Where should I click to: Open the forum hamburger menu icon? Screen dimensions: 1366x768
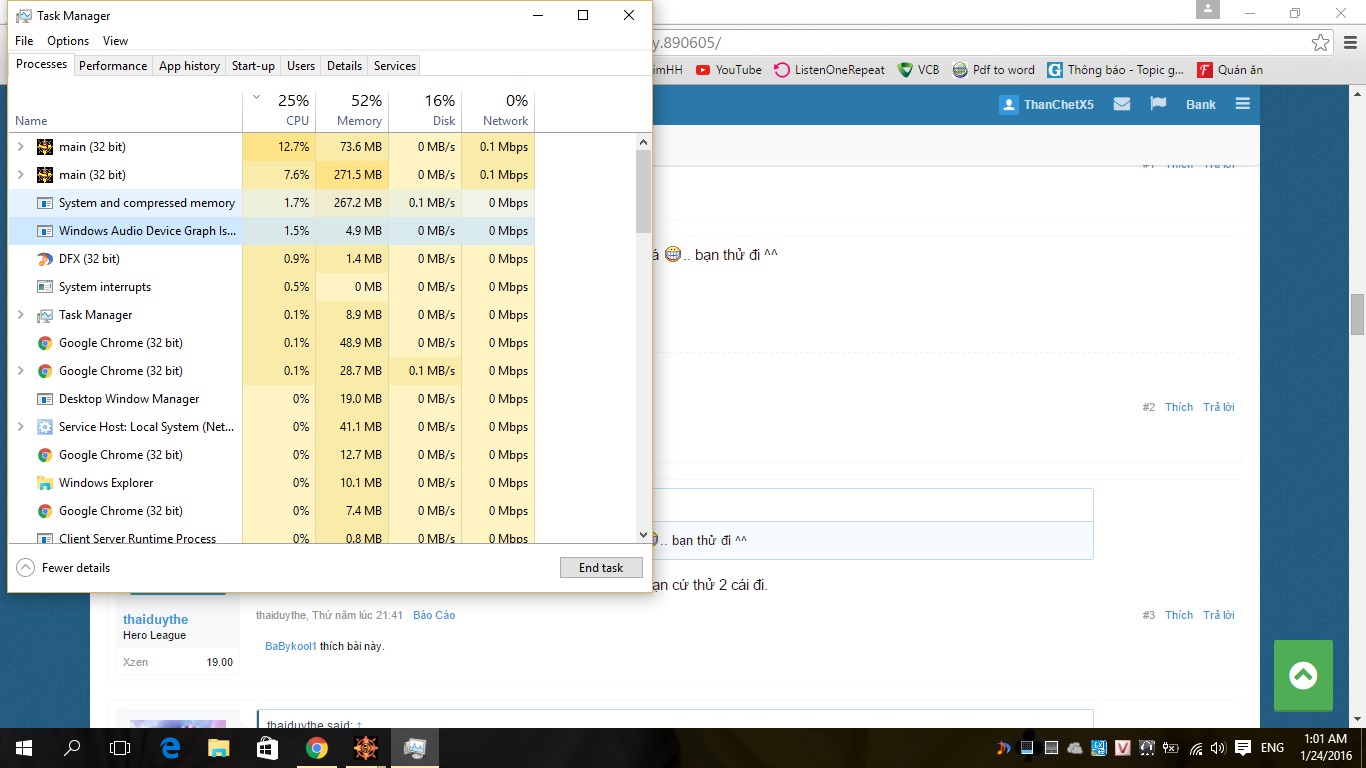click(x=1243, y=104)
